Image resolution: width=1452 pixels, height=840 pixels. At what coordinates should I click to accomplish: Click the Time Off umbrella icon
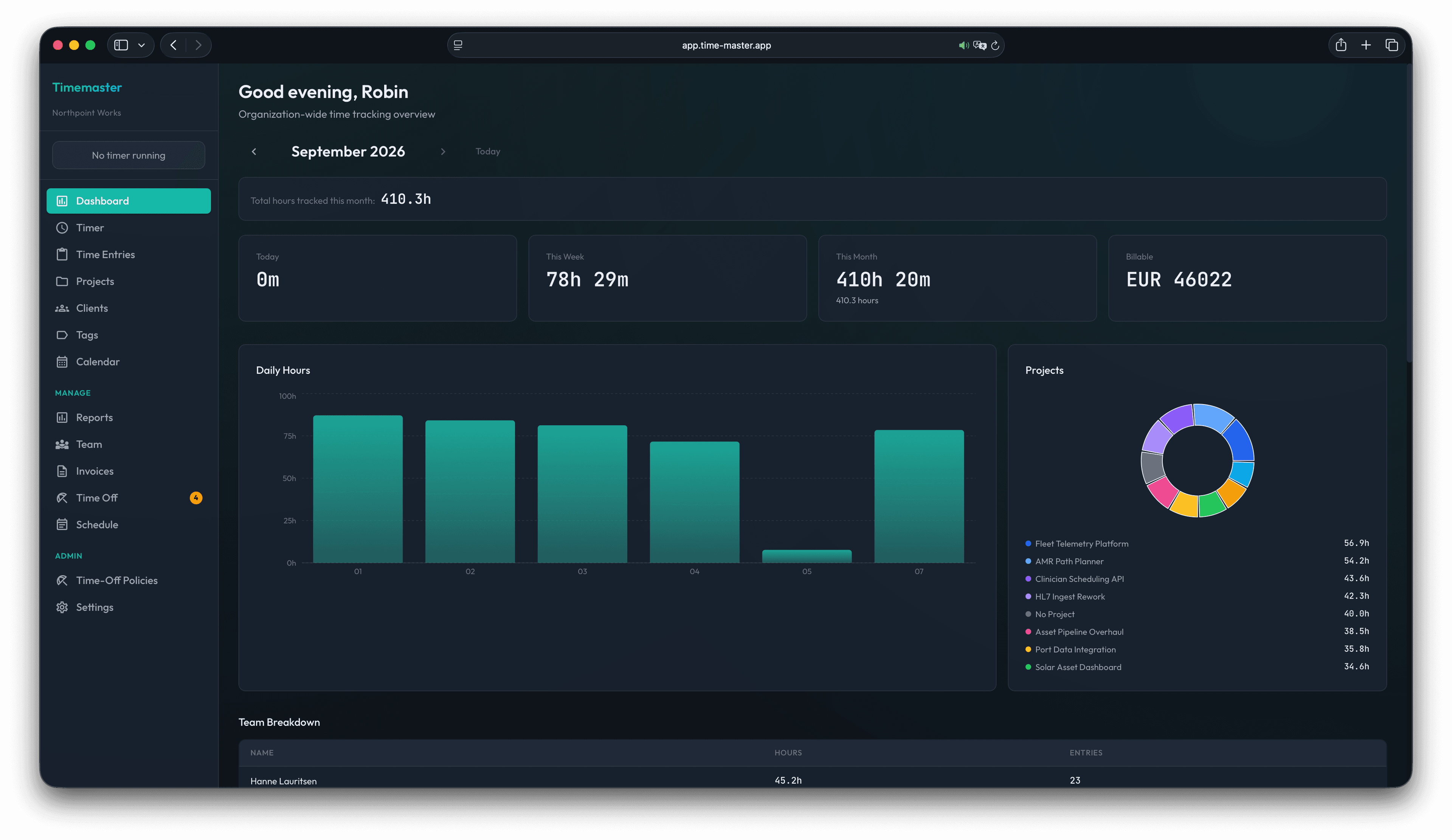(x=62, y=498)
